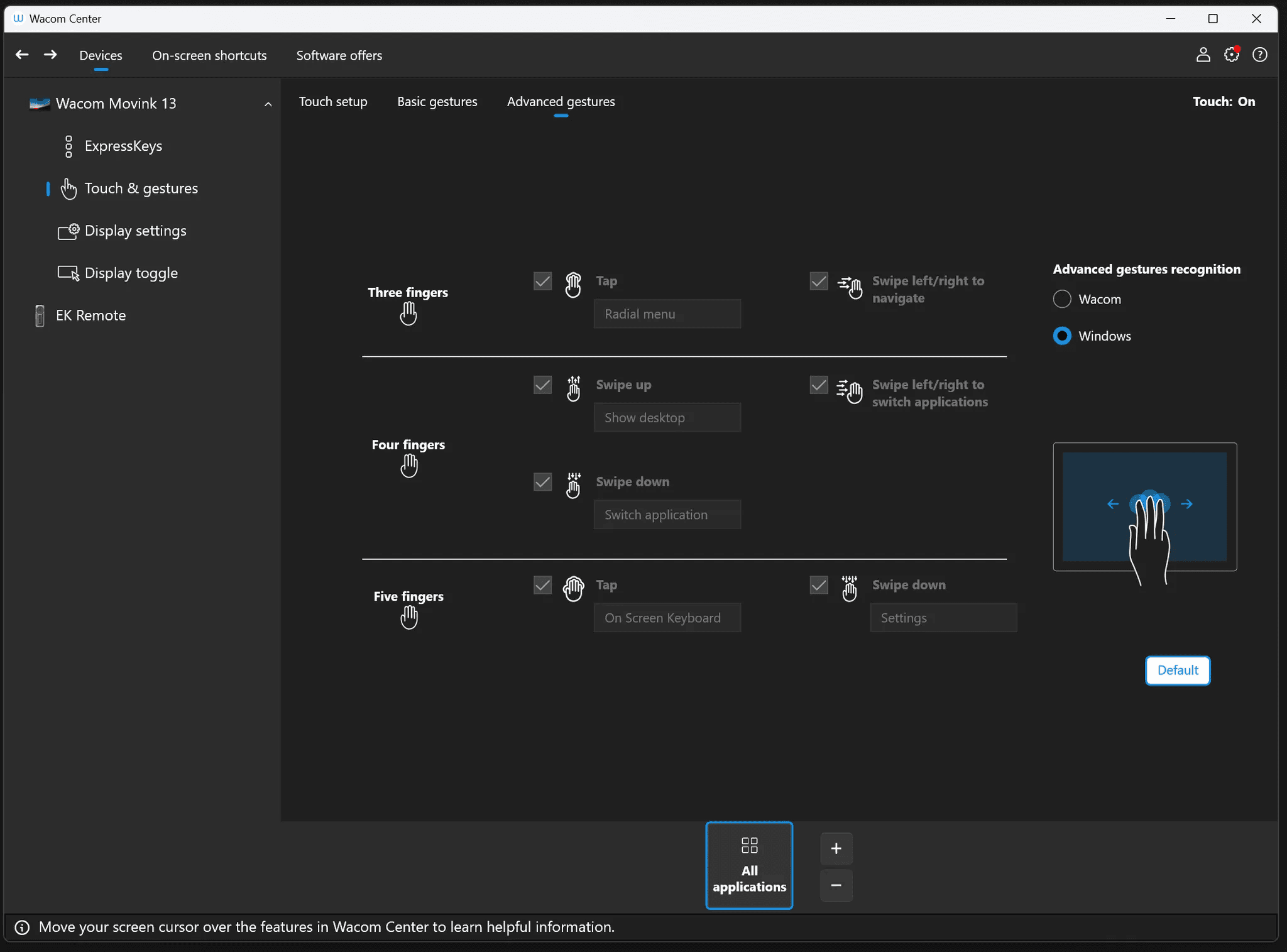Image resolution: width=1287 pixels, height=952 pixels.
Task: Toggle the three fingers Tap checkbox
Action: (542, 281)
